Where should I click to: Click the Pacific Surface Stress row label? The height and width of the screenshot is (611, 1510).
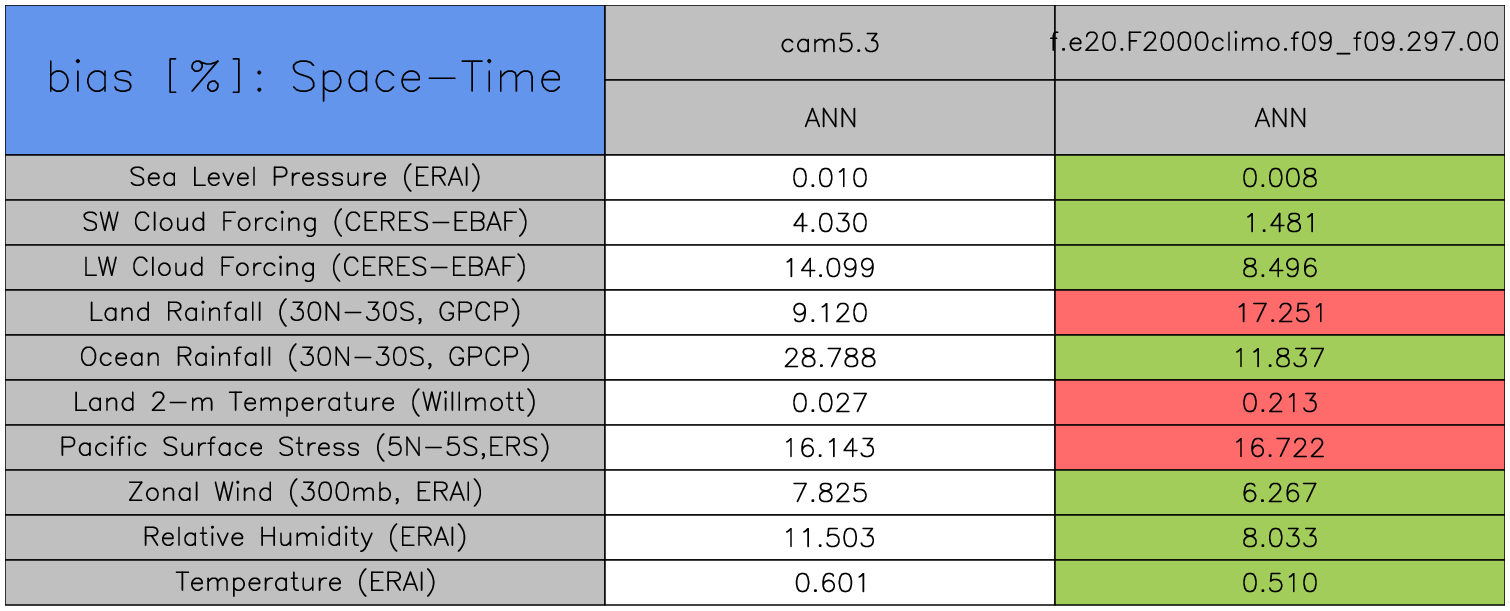305,447
